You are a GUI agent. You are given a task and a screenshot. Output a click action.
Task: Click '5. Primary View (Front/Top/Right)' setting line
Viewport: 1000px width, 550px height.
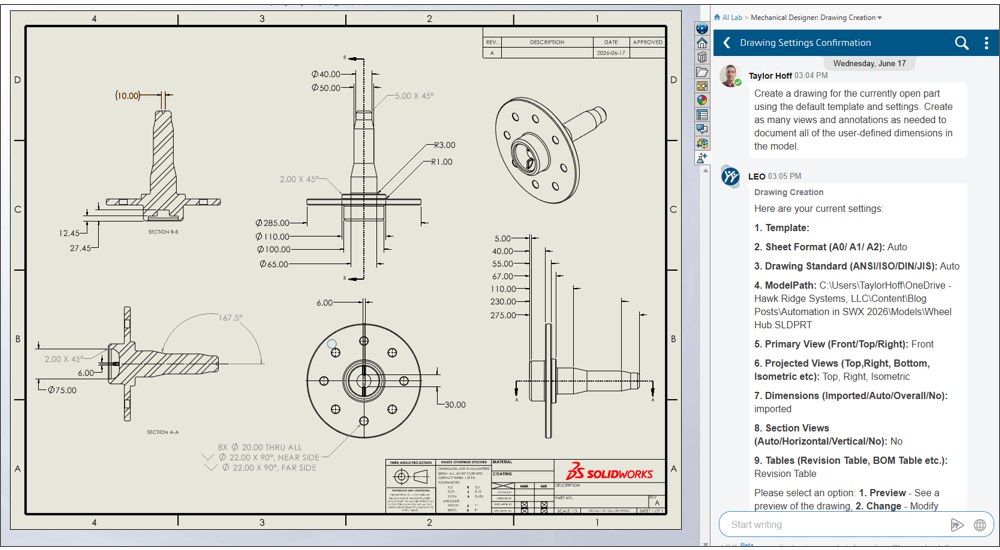tap(844, 344)
